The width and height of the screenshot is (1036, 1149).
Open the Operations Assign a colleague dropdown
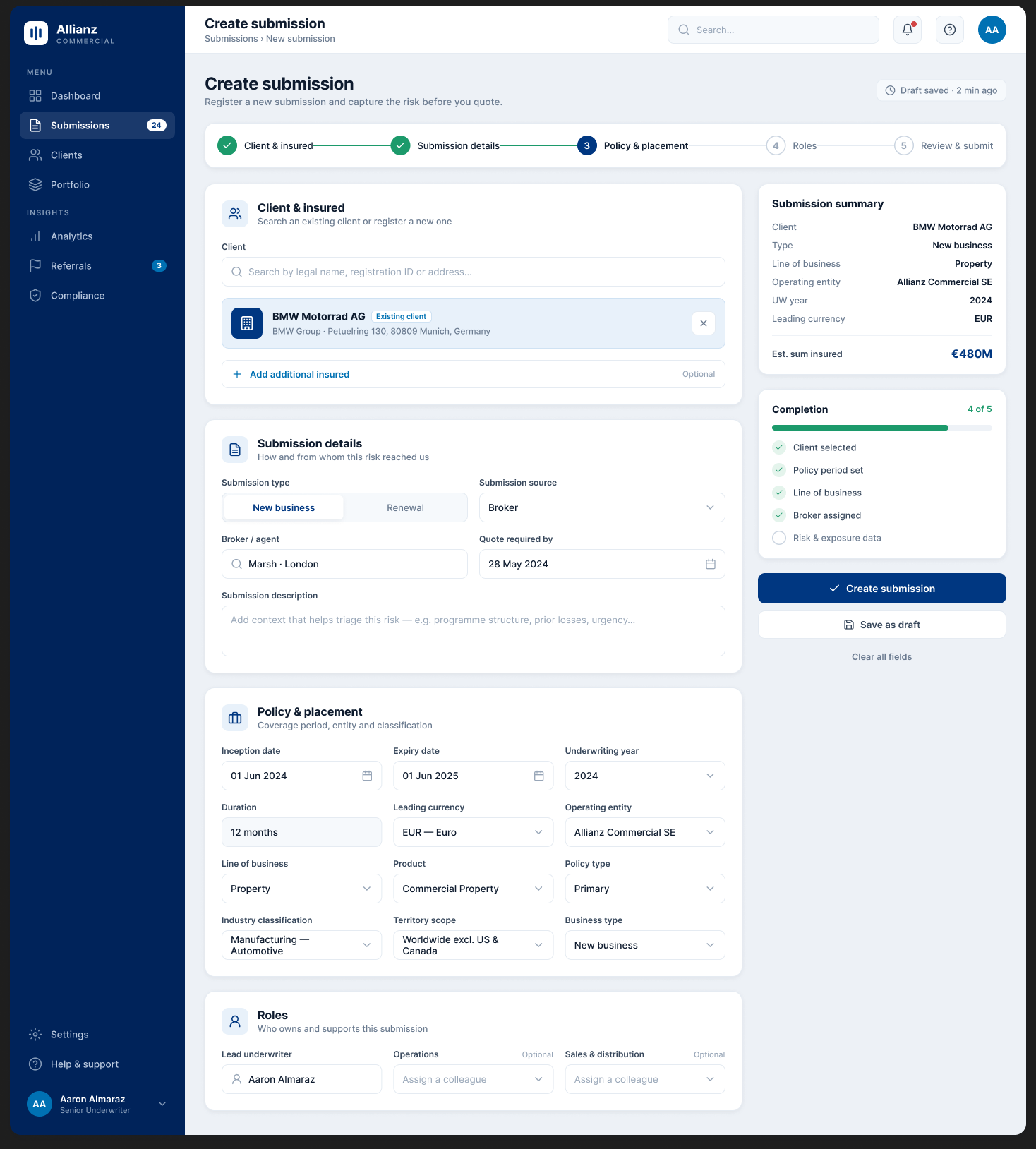pos(473,1079)
